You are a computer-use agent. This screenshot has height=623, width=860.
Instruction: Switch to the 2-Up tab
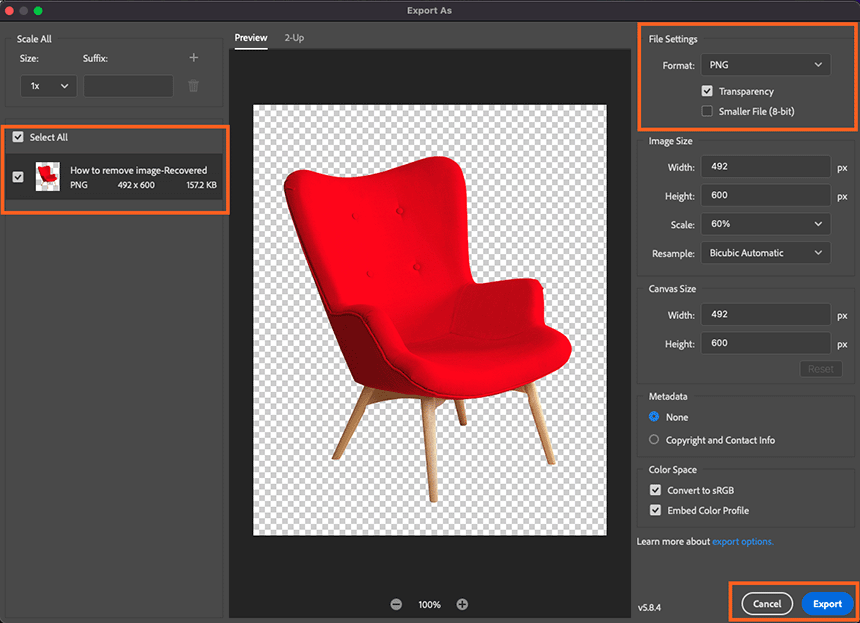tap(294, 38)
